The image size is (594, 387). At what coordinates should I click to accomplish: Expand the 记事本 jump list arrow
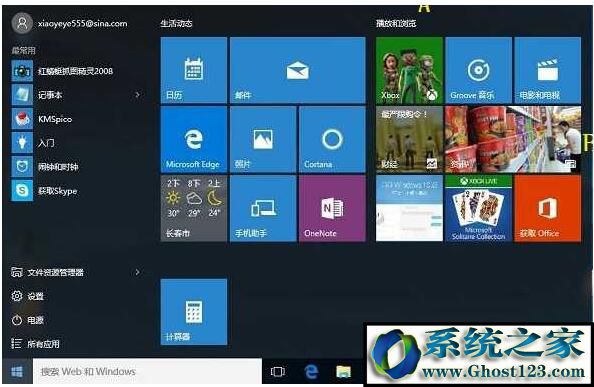click(138, 95)
